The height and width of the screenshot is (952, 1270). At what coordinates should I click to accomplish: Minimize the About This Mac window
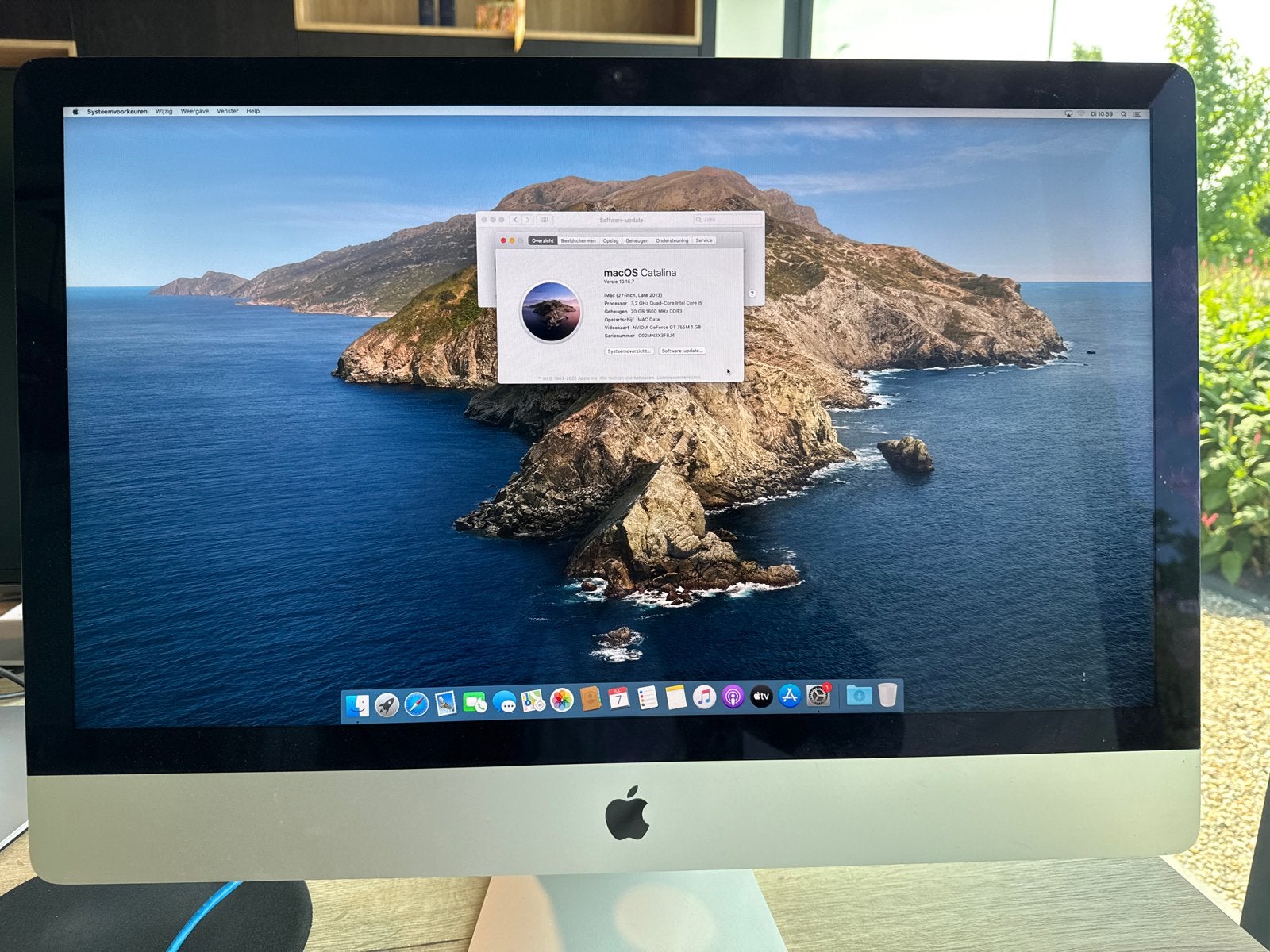pos(512,240)
